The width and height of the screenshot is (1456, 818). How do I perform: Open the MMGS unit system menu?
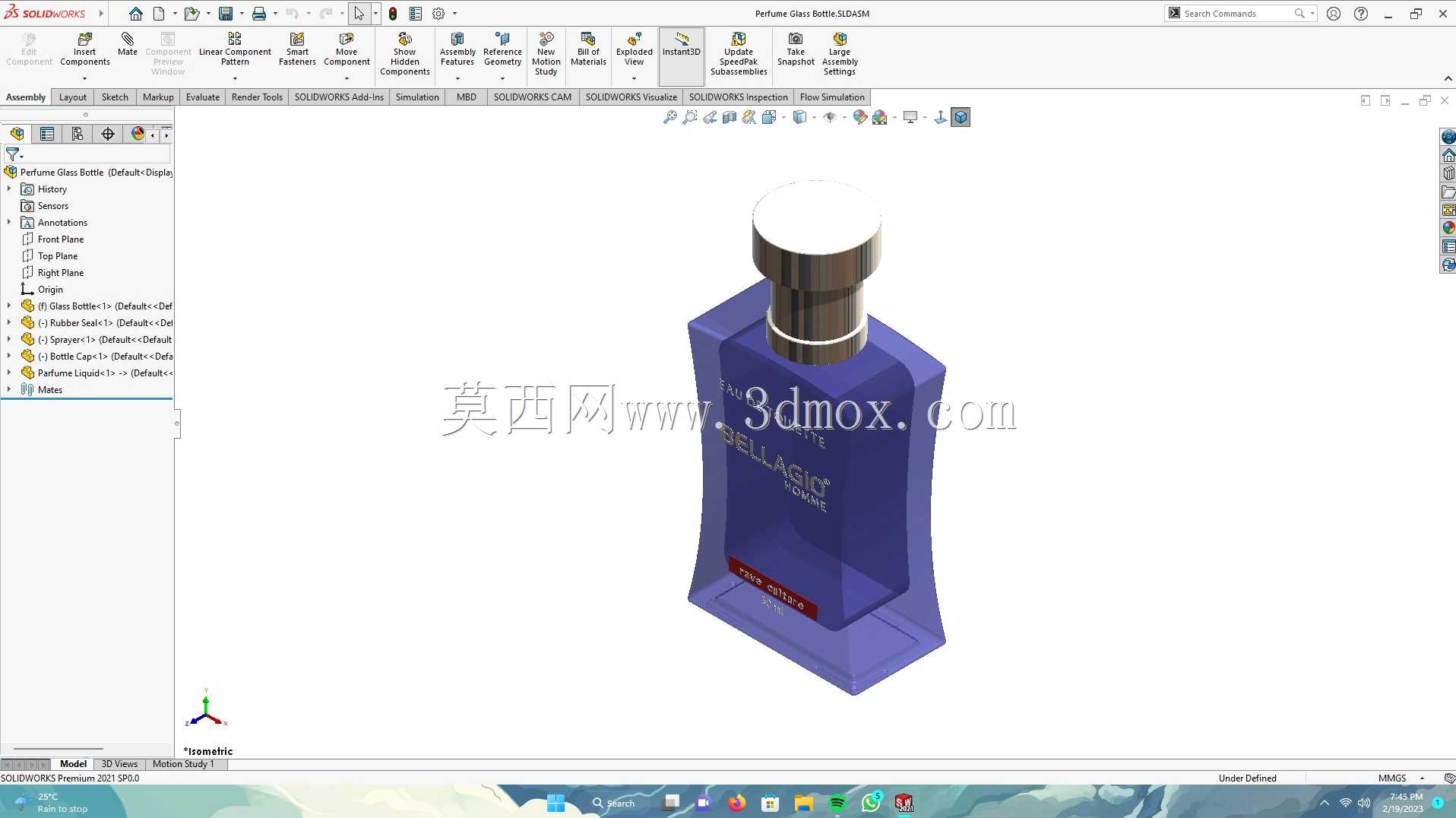(x=1401, y=778)
